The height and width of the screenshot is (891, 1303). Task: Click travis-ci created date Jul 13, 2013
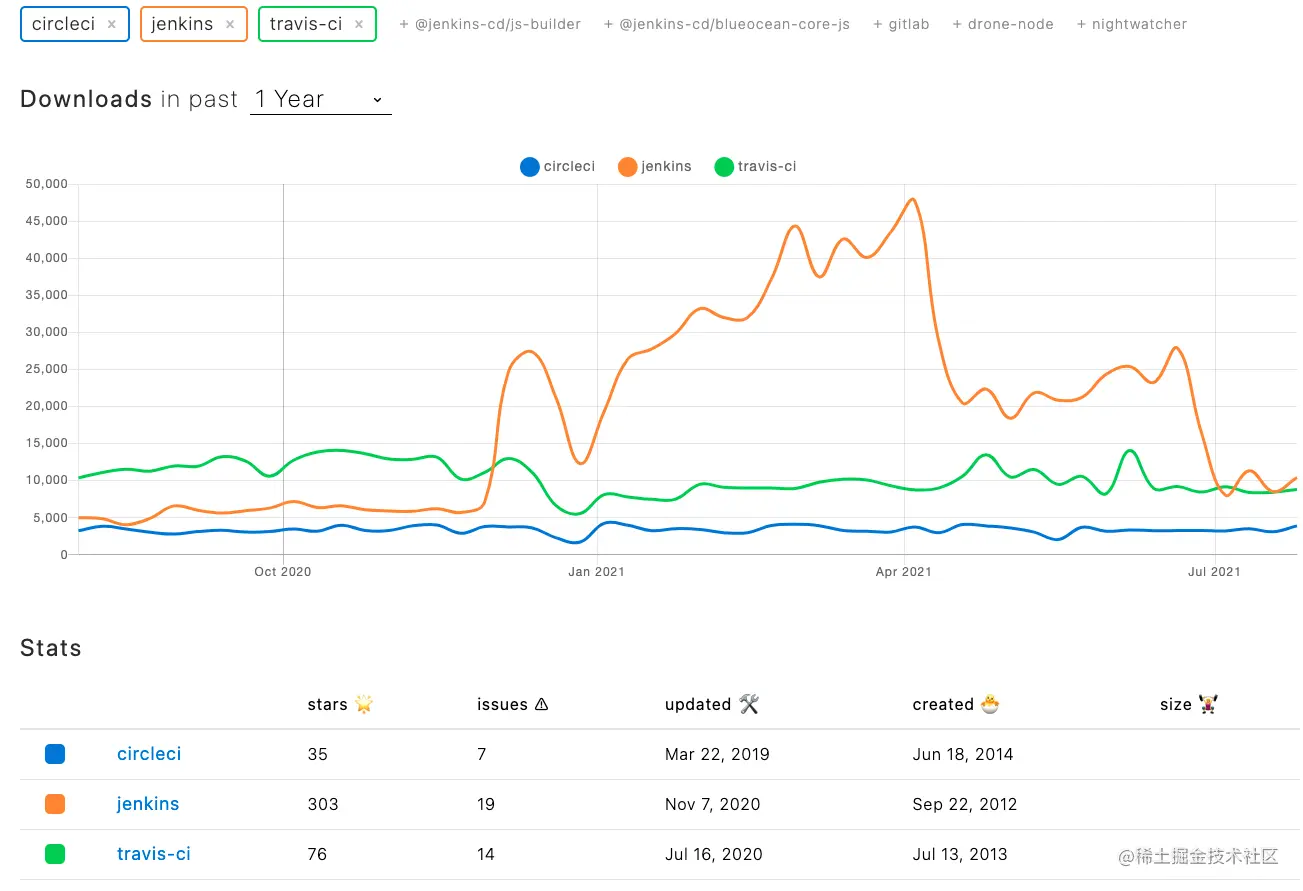coord(960,854)
